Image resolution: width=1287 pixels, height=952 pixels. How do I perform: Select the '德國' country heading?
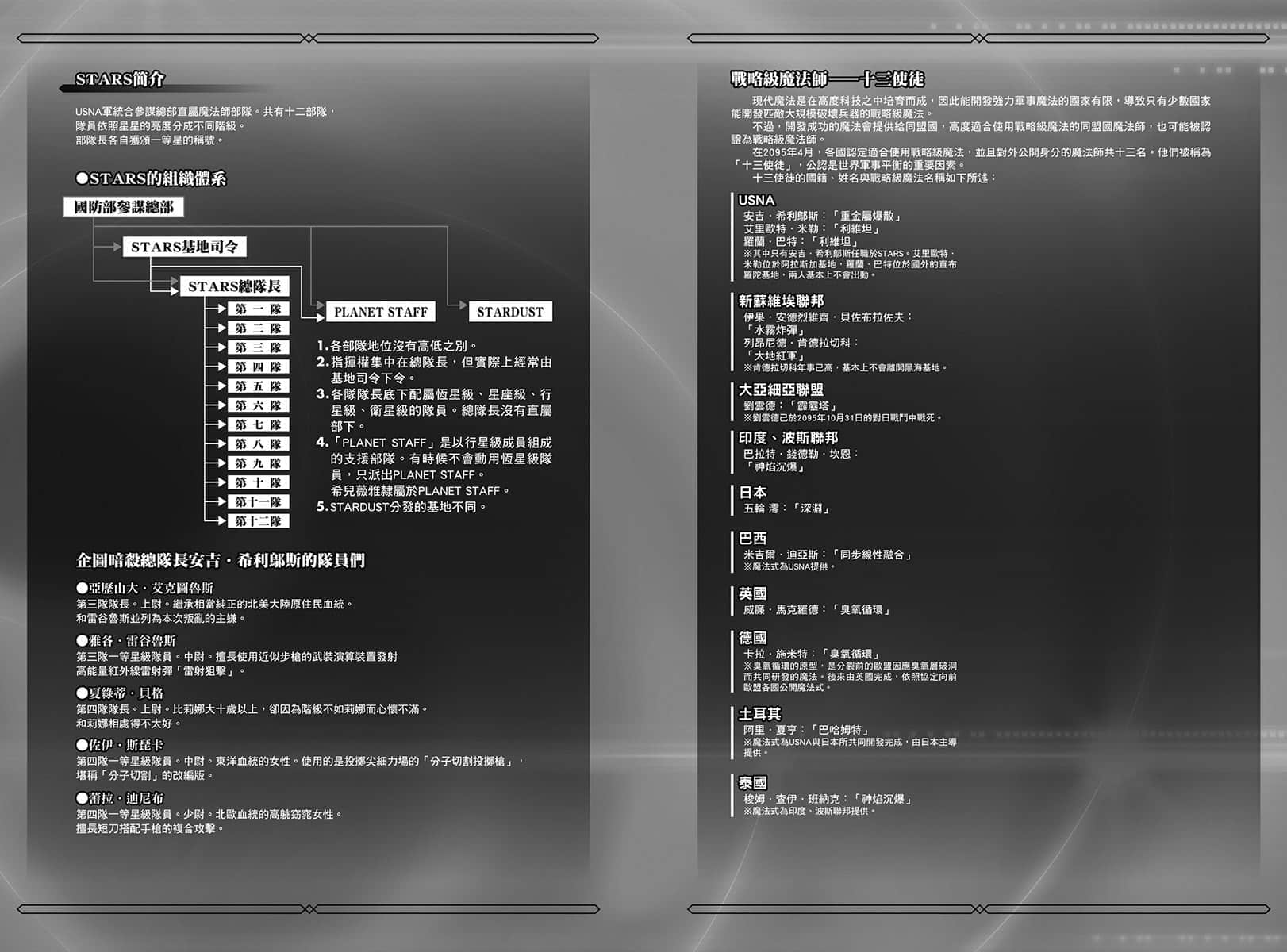(753, 638)
